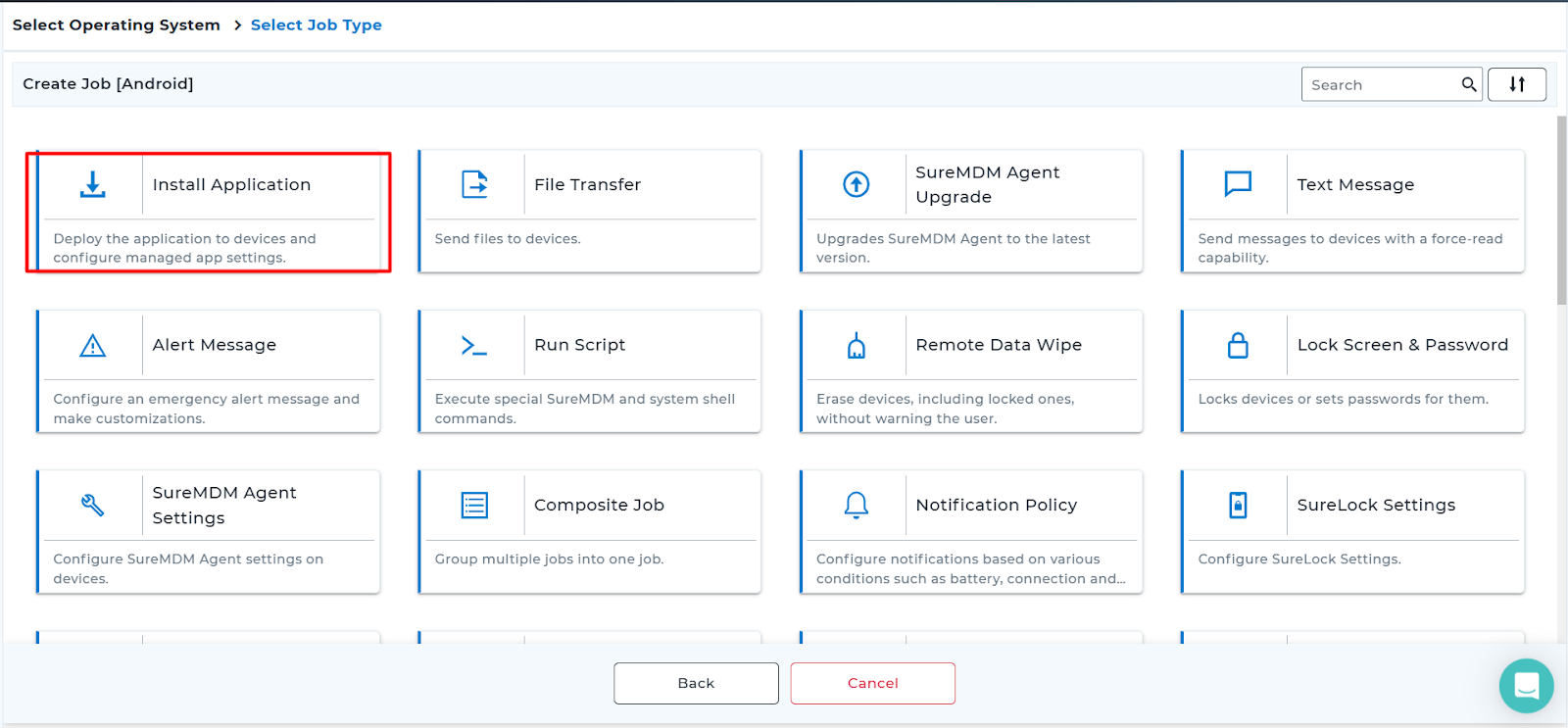Click the Lock Screen & Password padlock icon
Viewport: 1568px width, 728px height.
(x=1238, y=345)
